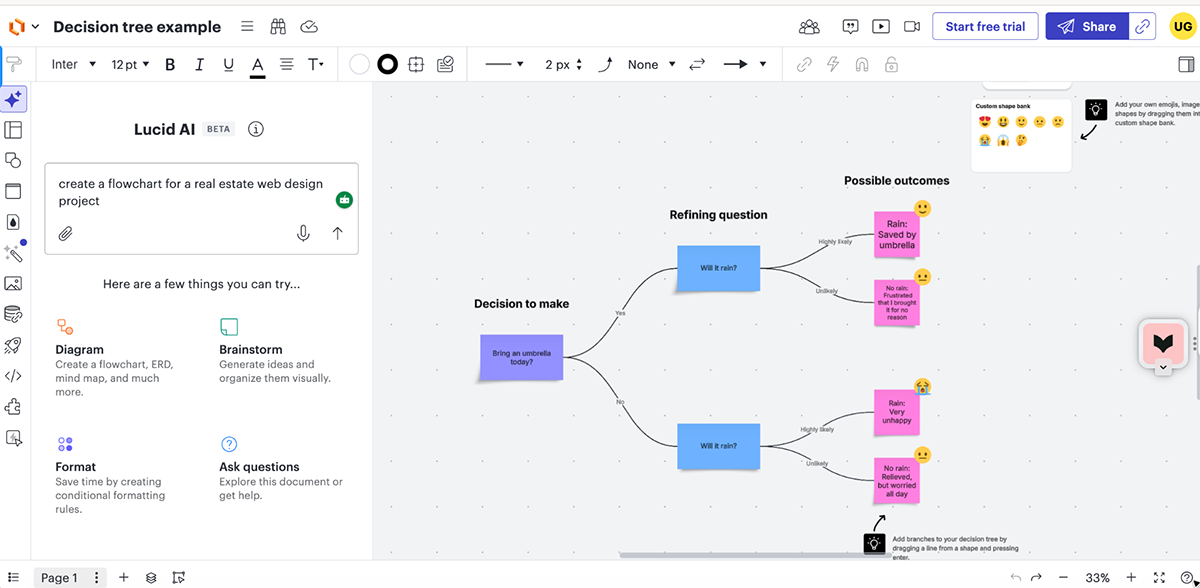Select the image insert icon in sidebar

click(x=14, y=283)
